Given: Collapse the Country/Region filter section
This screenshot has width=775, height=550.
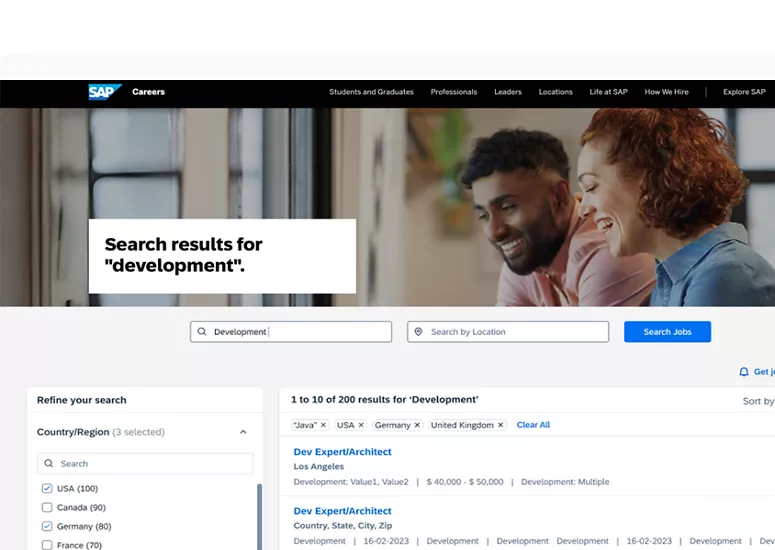Looking at the screenshot, I should click(x=243, y=432).
